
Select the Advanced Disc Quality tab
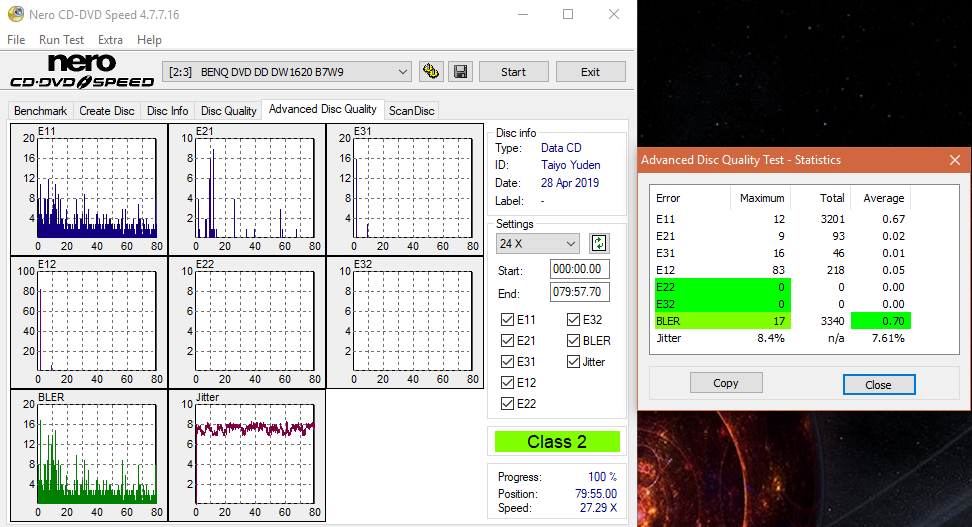click(322, 109)
